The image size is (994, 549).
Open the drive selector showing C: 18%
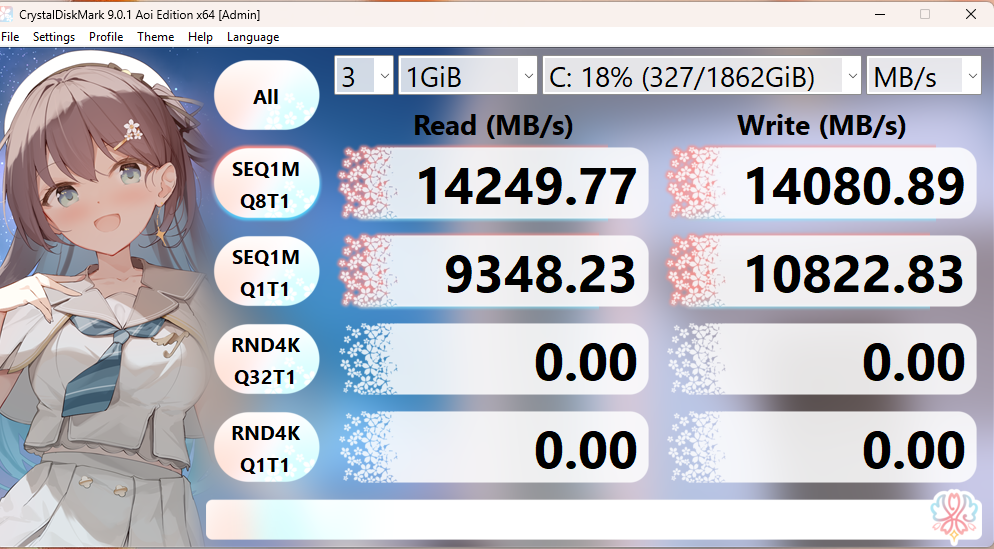(702, 77)
